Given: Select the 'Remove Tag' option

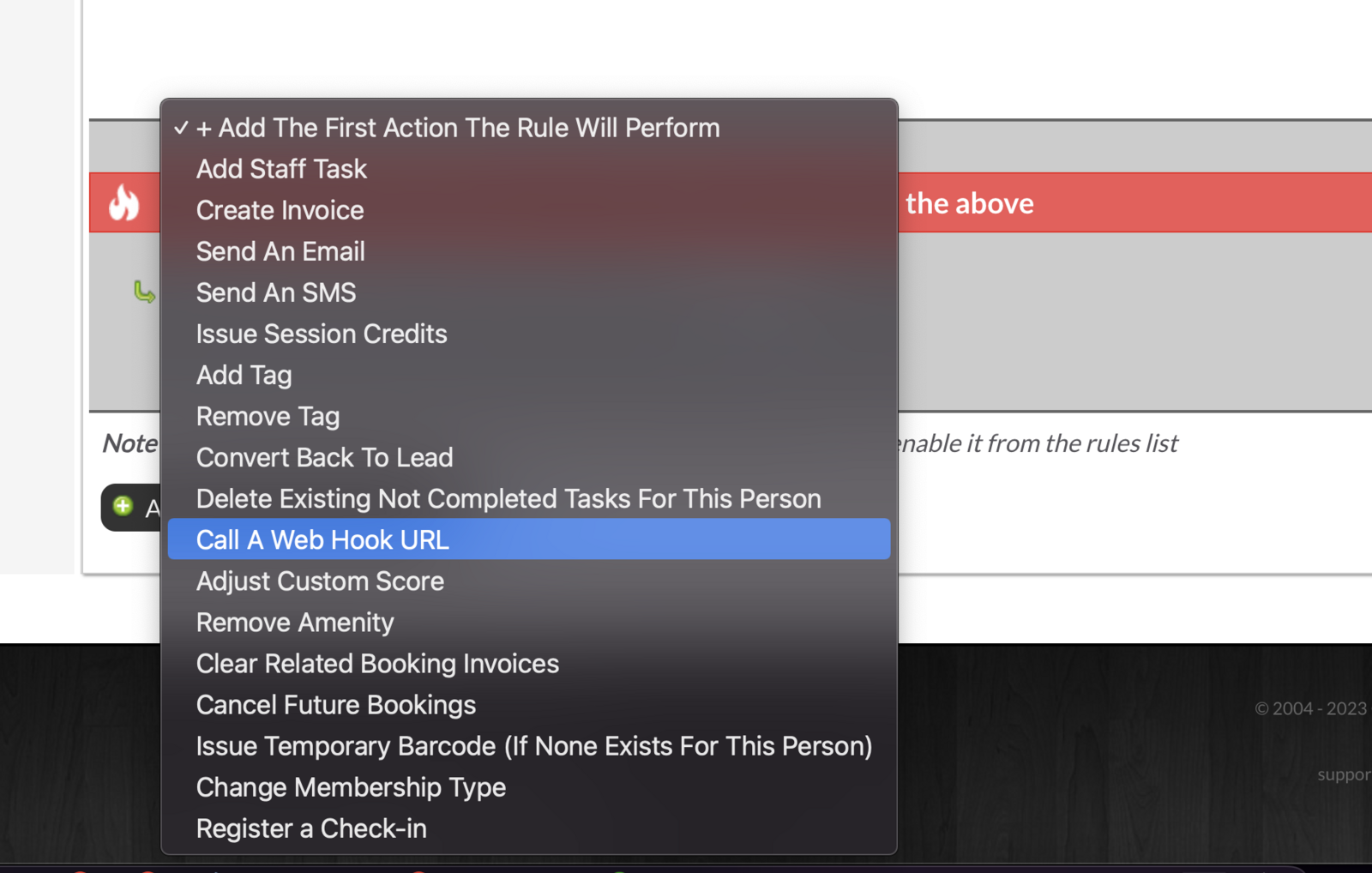Looking at the screenshot, I should pyautogui.click(x=268, y=416).
